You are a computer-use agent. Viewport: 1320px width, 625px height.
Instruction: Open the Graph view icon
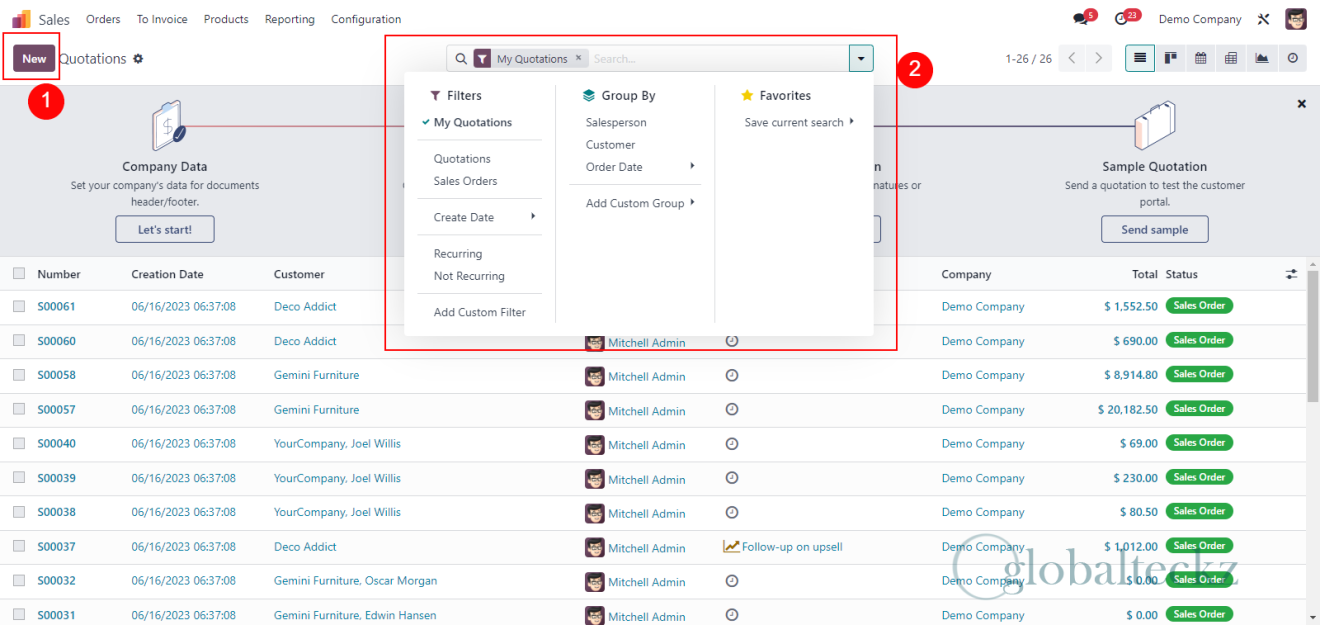[1262, 58]
